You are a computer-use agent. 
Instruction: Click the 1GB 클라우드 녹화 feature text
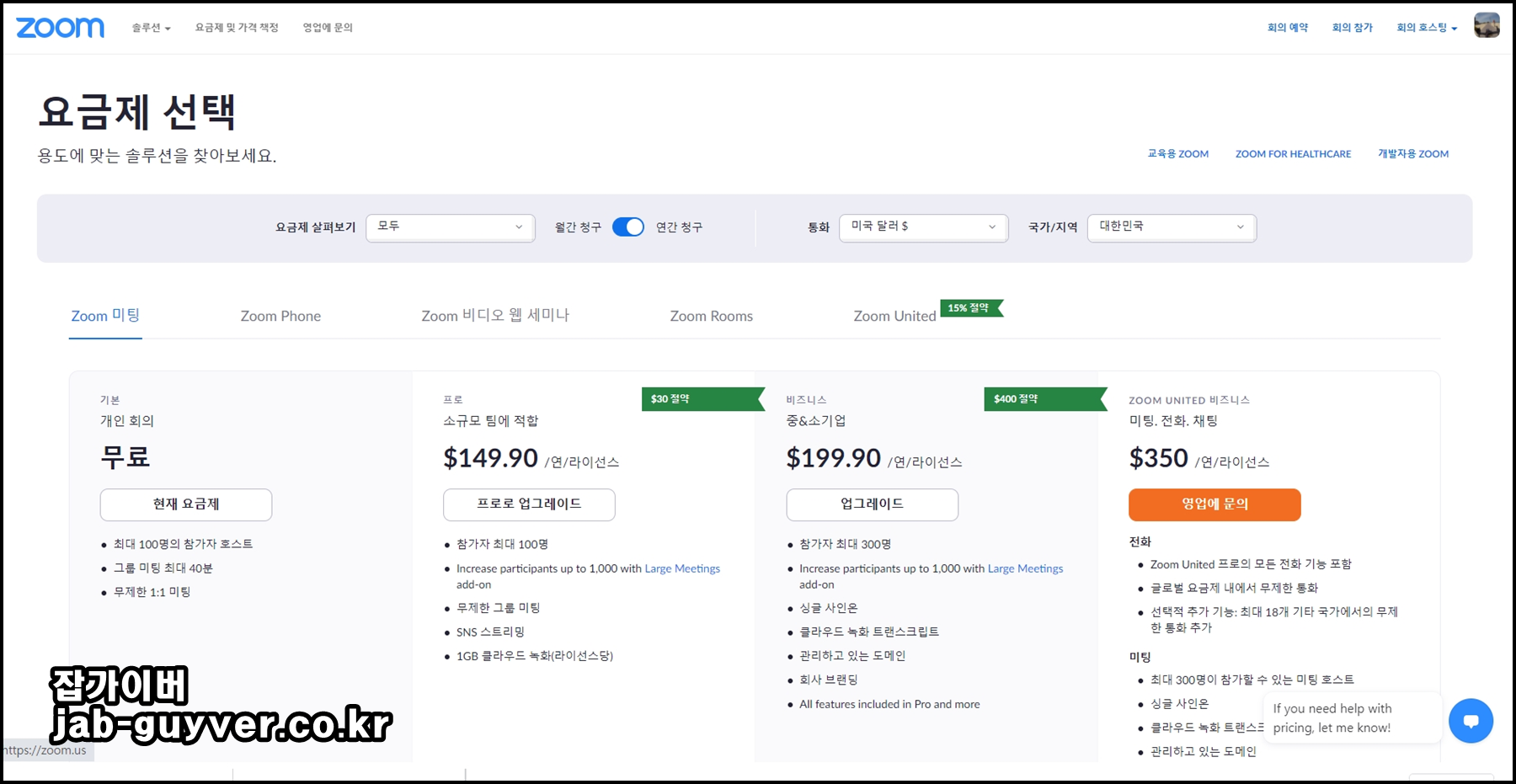point(535,656)
